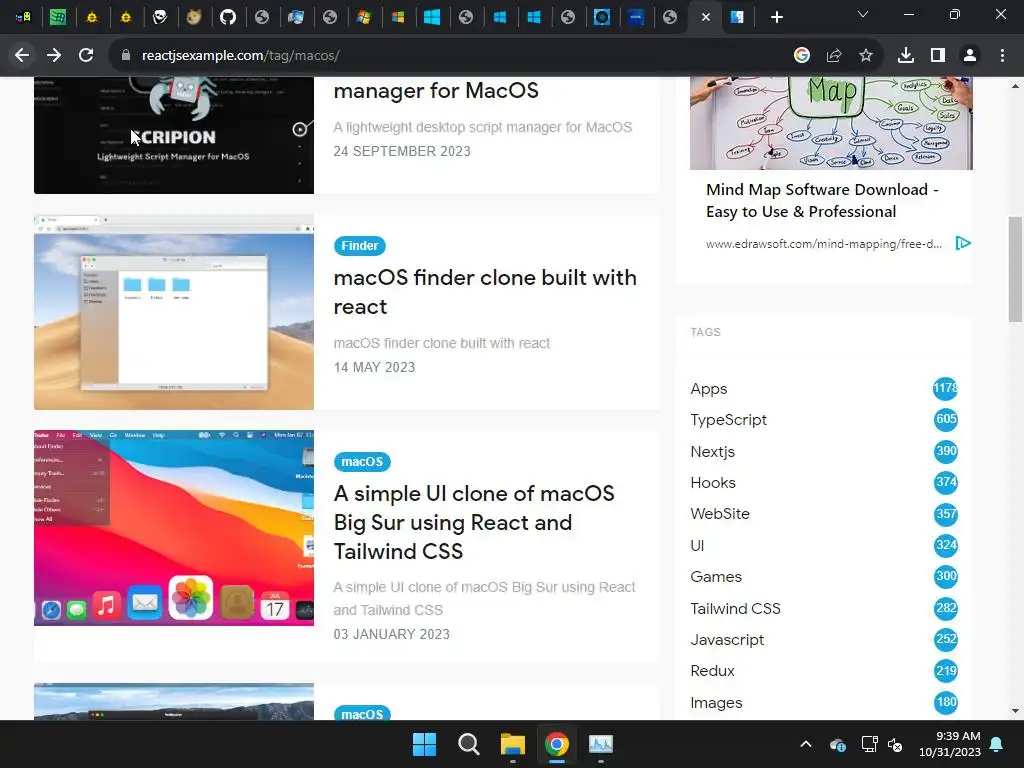Open the Big Sur clone thumbnail
The width and height of the screenshot is (1024, 768).
click(x=174, y=528)
